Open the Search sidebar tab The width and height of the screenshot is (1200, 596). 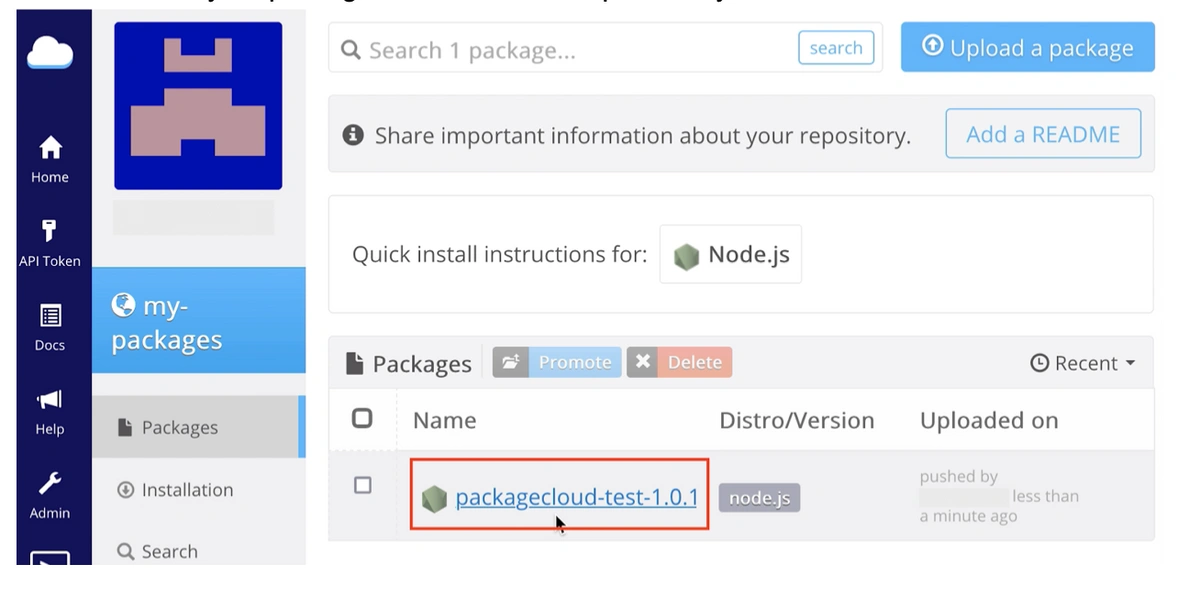(x=169, y=551)
